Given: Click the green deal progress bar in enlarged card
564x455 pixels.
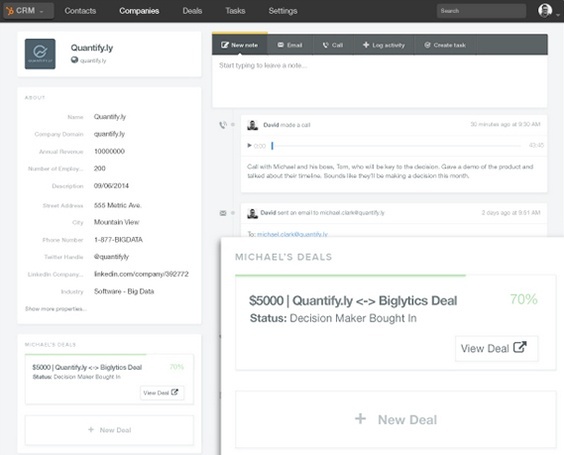Looking at the screenshot, I should pos(350,275).
